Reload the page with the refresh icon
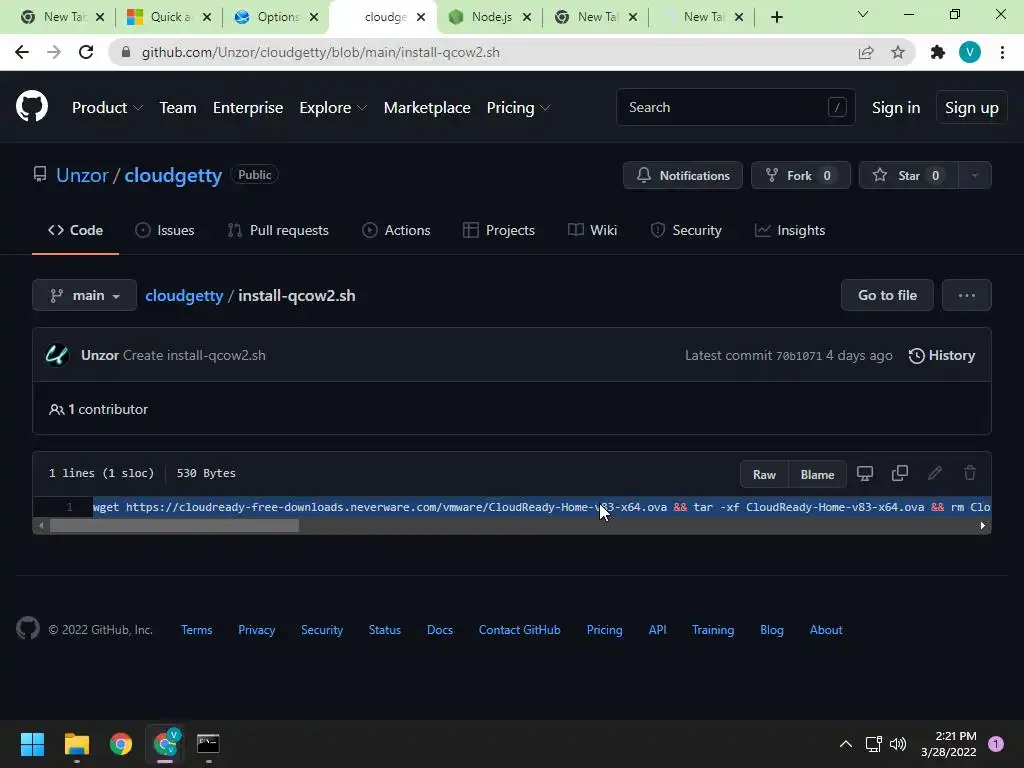This screenshot has height=768, width=1024. tap(86, 52)
